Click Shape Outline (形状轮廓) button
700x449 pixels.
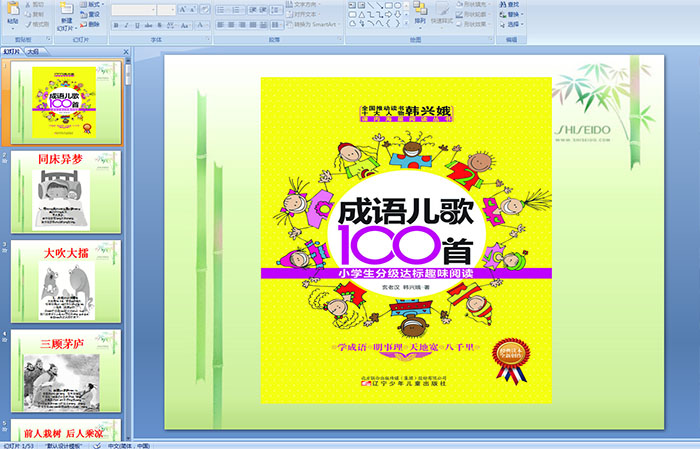(474, 14)
